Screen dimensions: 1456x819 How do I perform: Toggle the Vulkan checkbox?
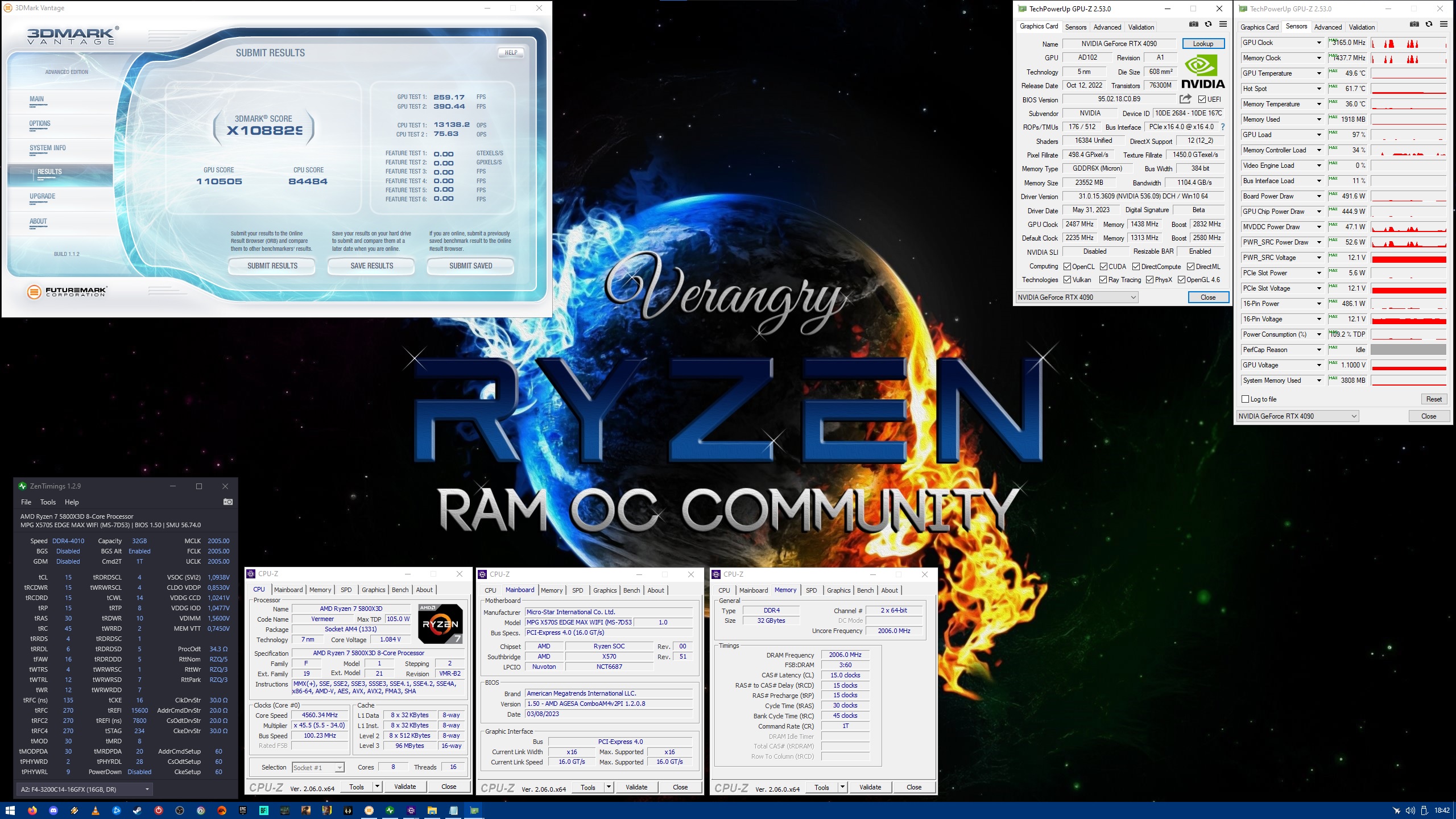1068,280
